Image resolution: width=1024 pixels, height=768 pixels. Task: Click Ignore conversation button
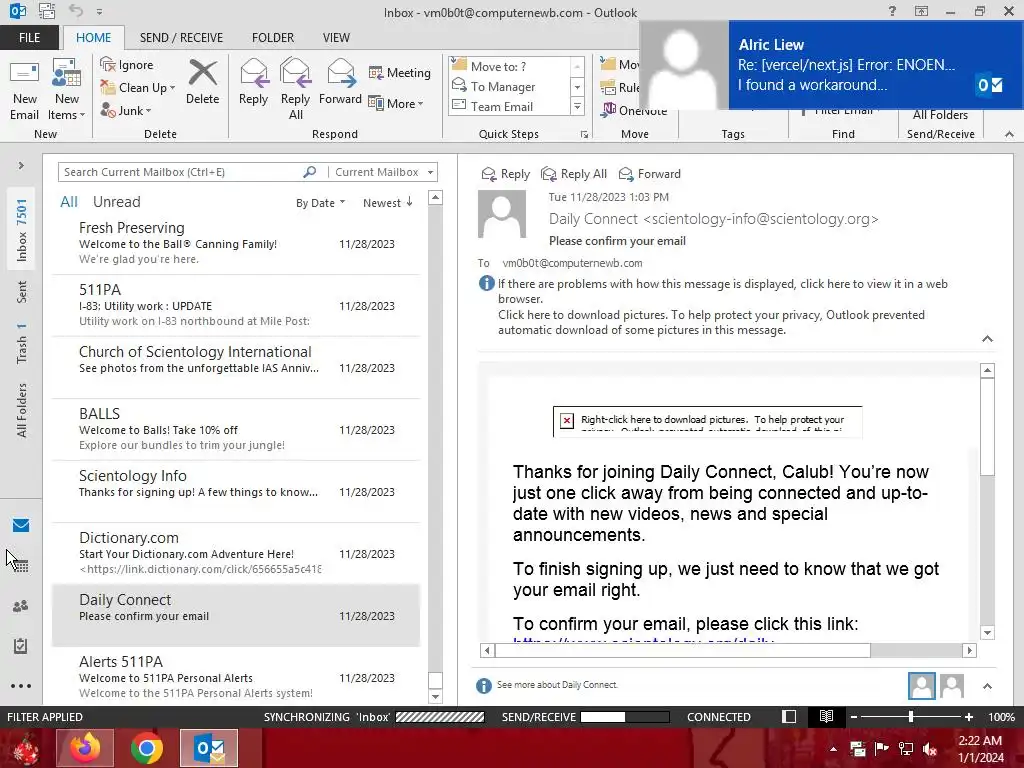coord(127,65)
